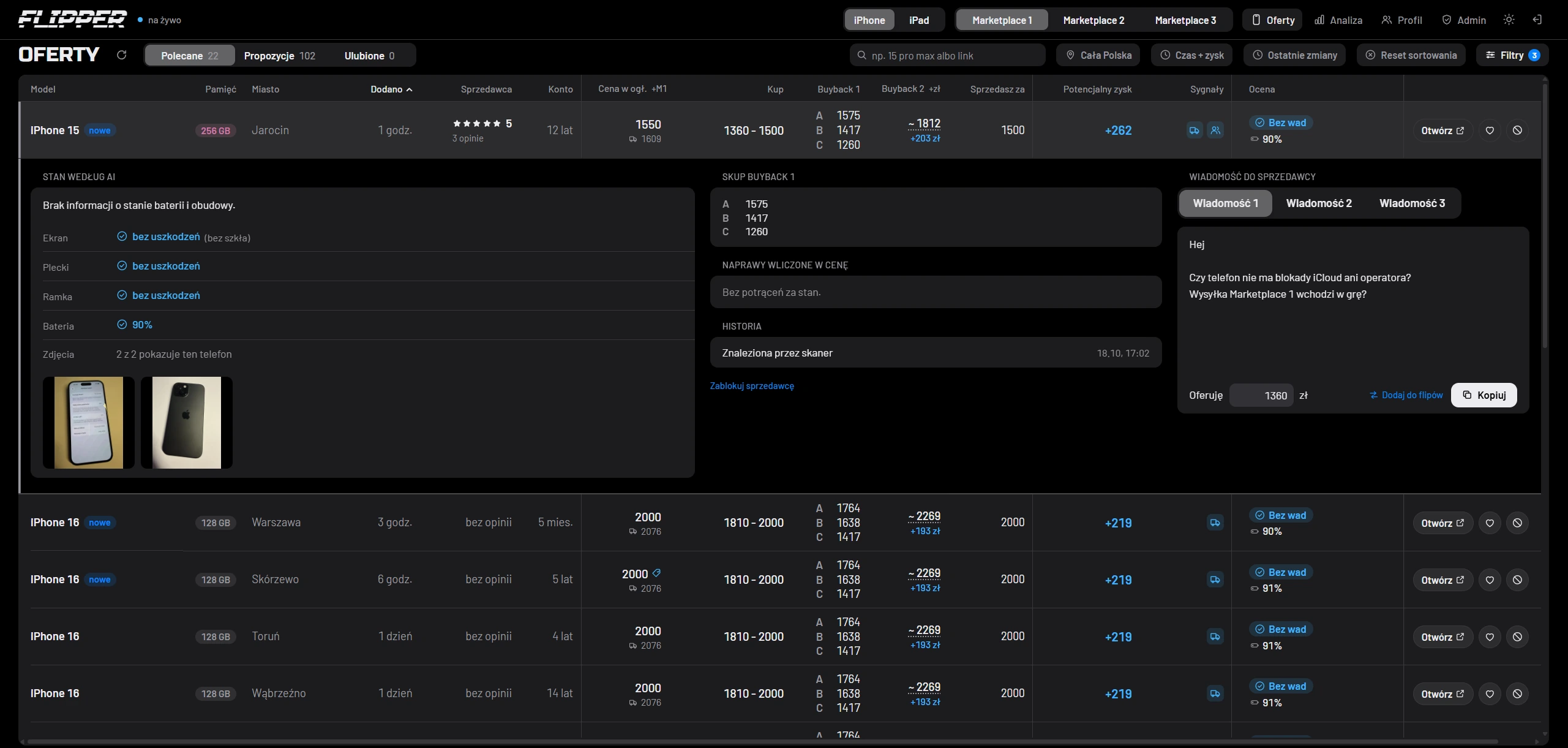Viewport: 1568px width, 748px height.
Task: Click people signal icon in Jarocin row
Action: [1215, 130]
